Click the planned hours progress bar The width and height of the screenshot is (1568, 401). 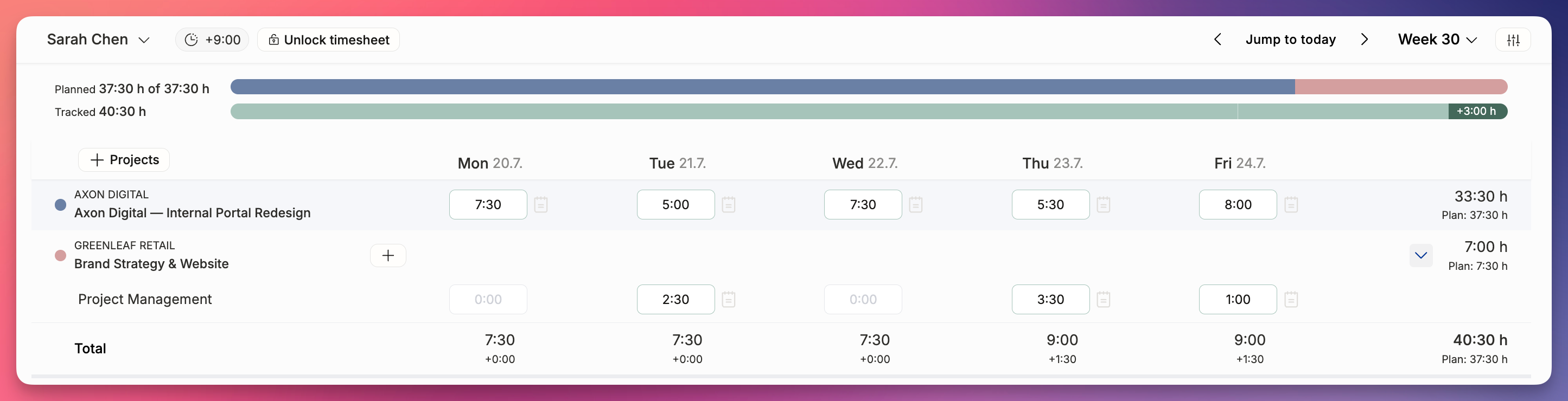[869, 87]
